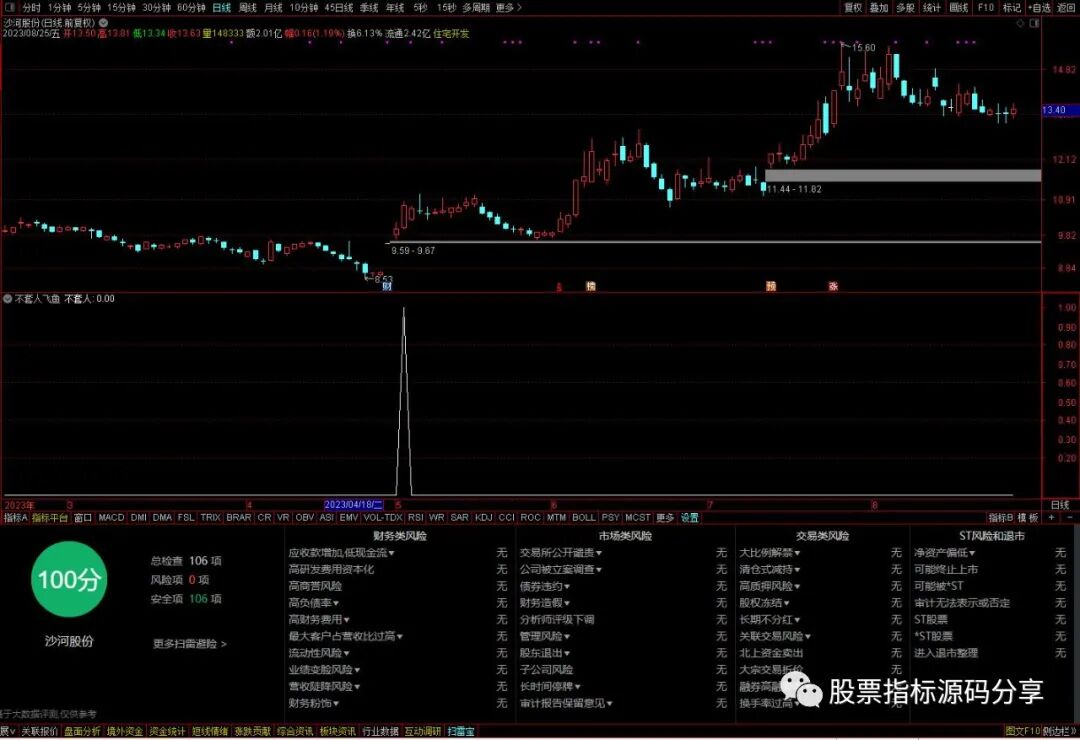The height and width of the screenshot is (740, 1080).
Task: Expand 公司被立案调查 risk item
Action: coord(561,570)
